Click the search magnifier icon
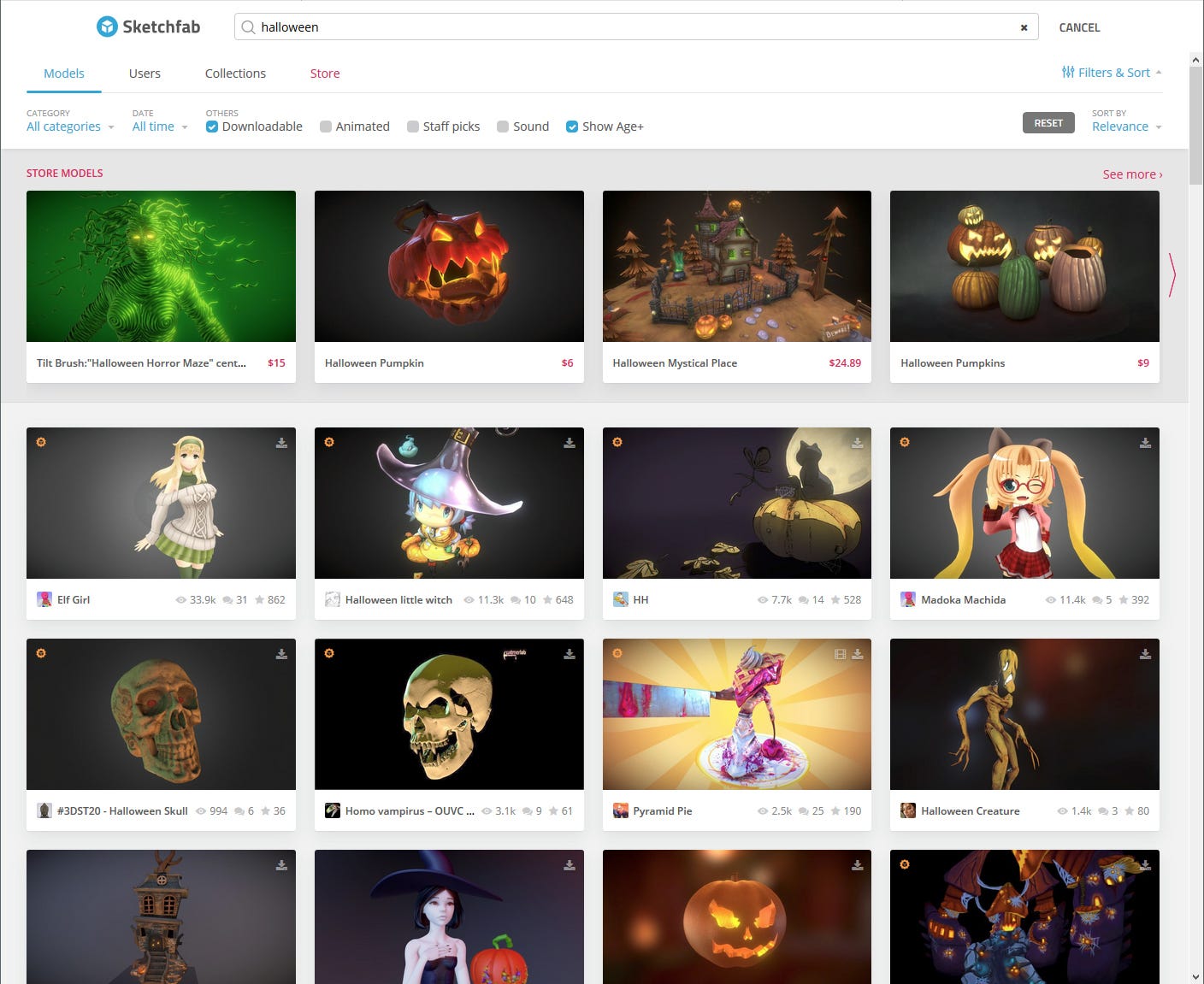This screenshot has width=1204, height=984. (248, 27)
